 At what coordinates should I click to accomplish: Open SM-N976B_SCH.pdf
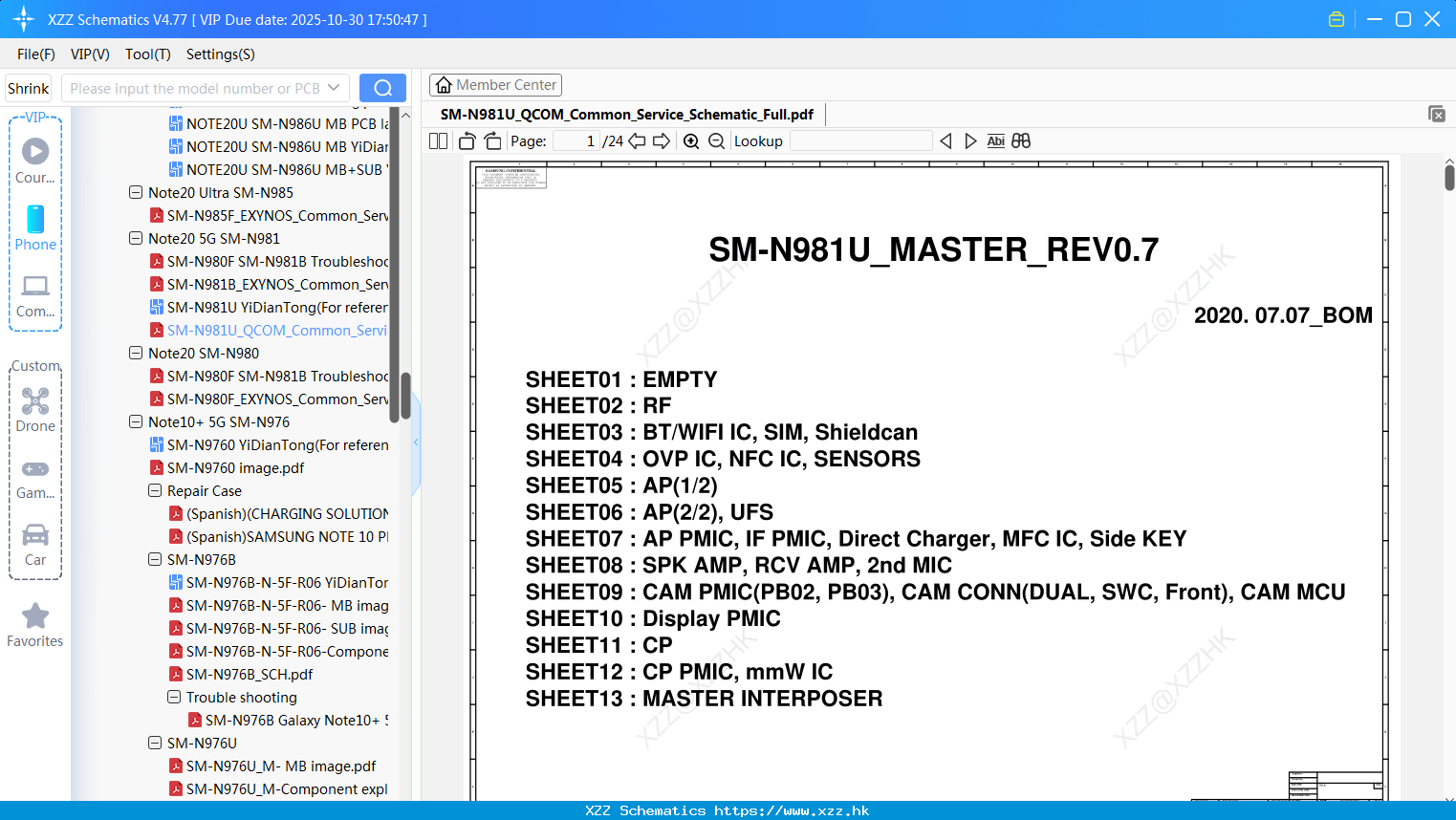(x=240, y=674)
